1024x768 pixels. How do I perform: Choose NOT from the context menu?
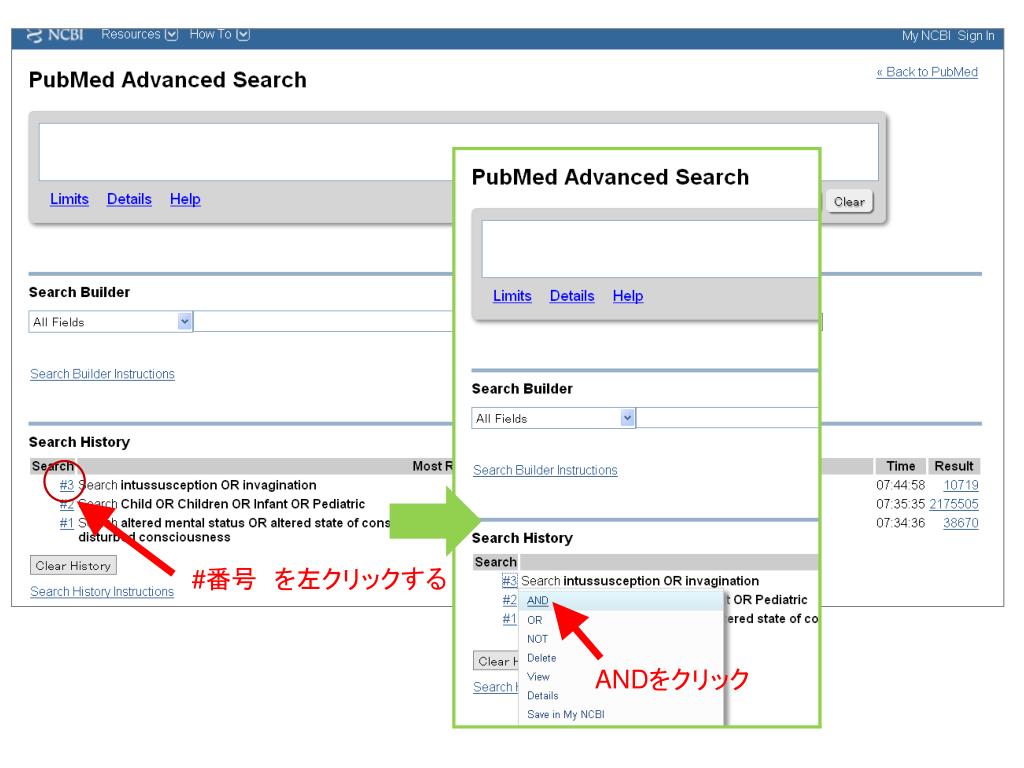coord(537,639)
